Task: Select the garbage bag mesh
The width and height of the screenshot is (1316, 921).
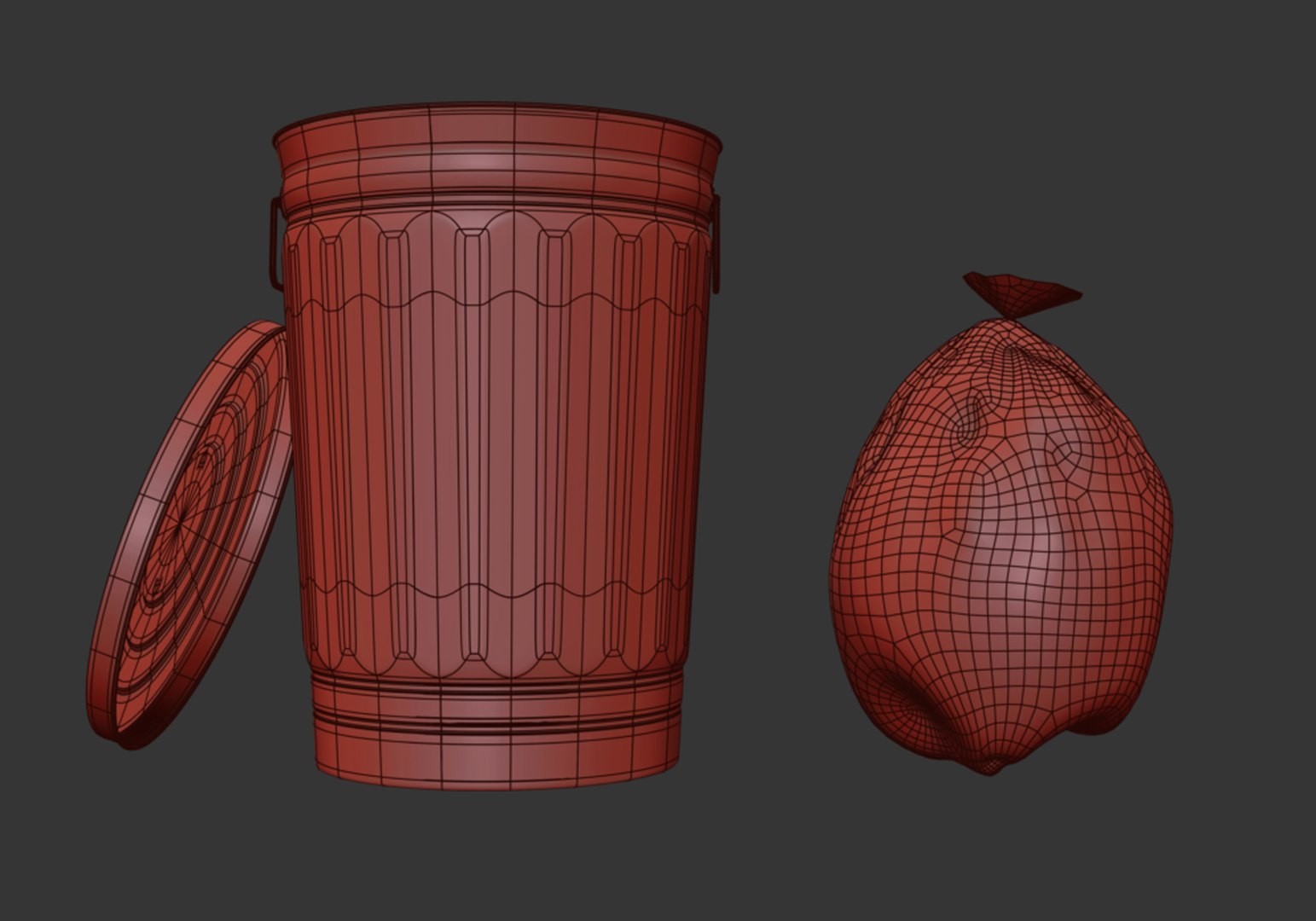Action: [x=1000, y=524]
